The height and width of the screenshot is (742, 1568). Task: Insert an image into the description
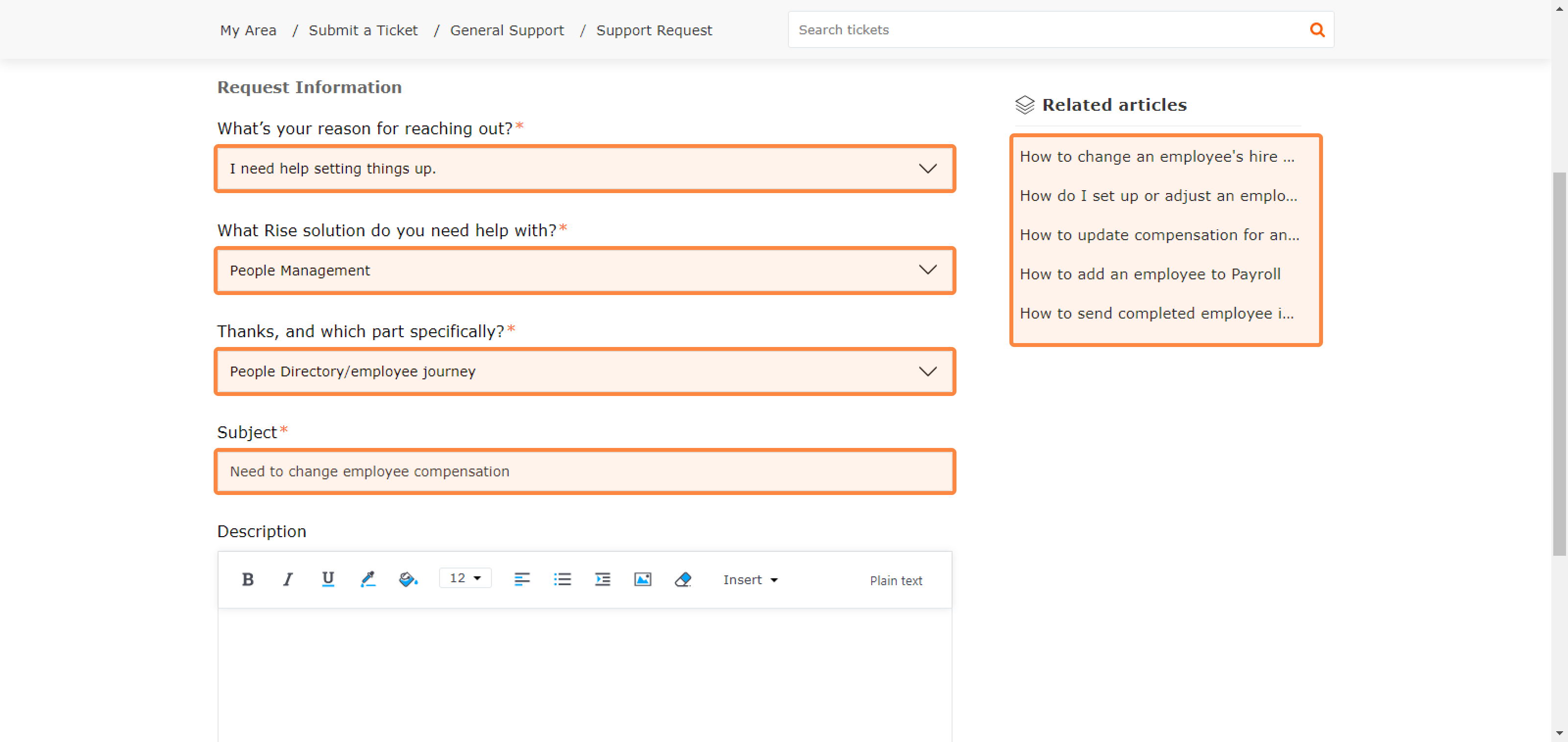tap(642, 579)
